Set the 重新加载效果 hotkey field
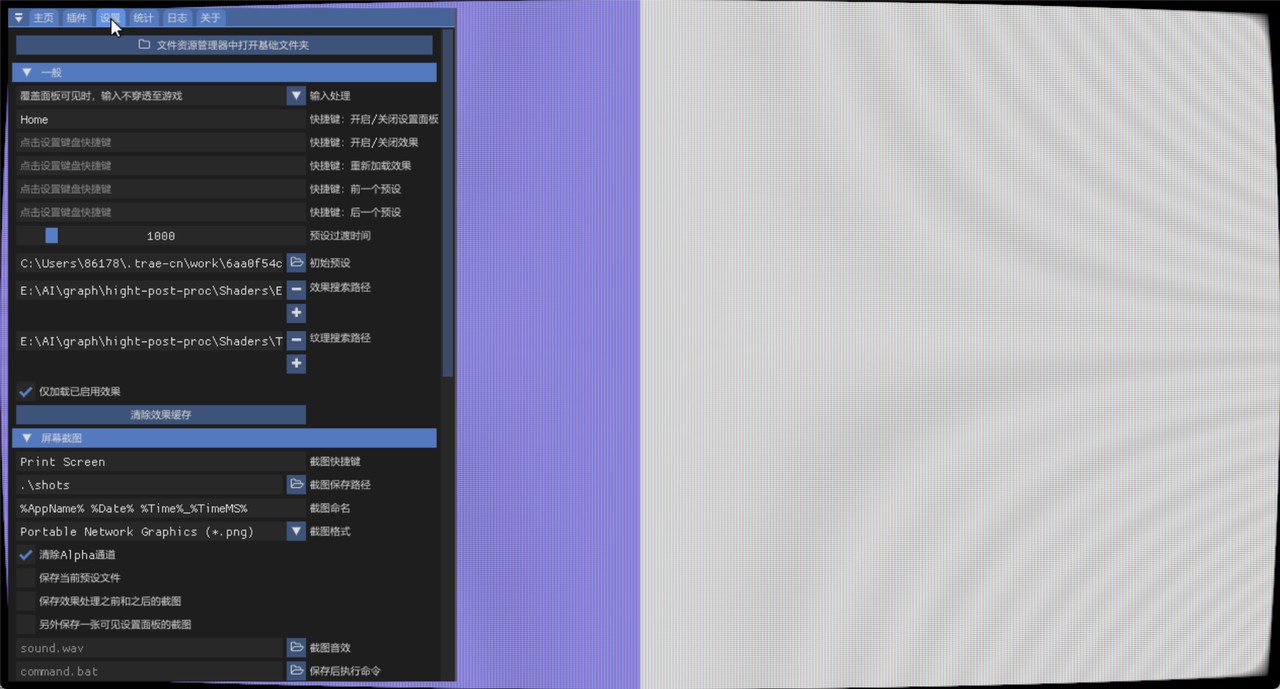The height and width of the screenshot is (689, 1280). (x=160, y=166)
